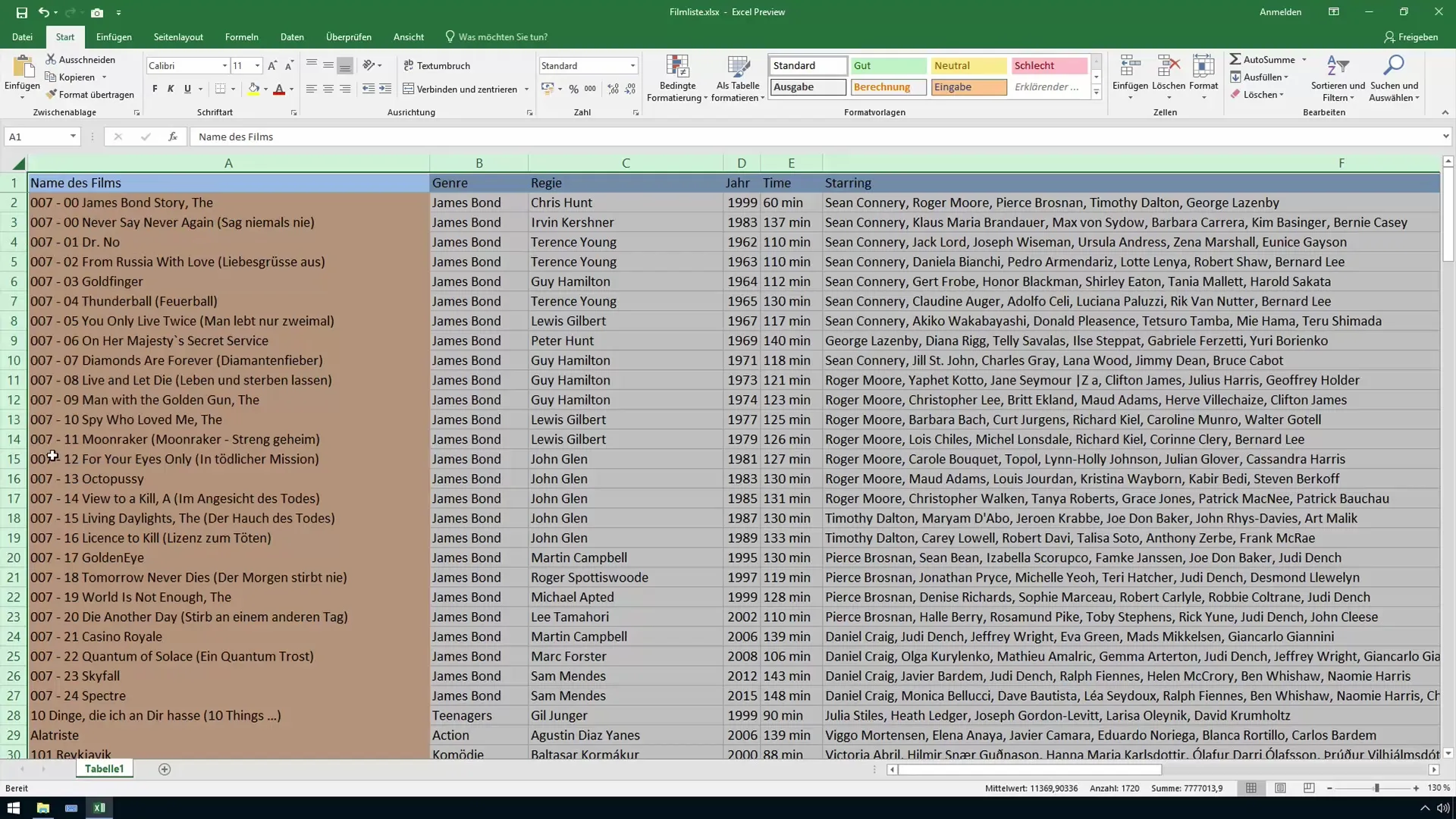Toggle Textumbruch wrap text

coord(437,65)
